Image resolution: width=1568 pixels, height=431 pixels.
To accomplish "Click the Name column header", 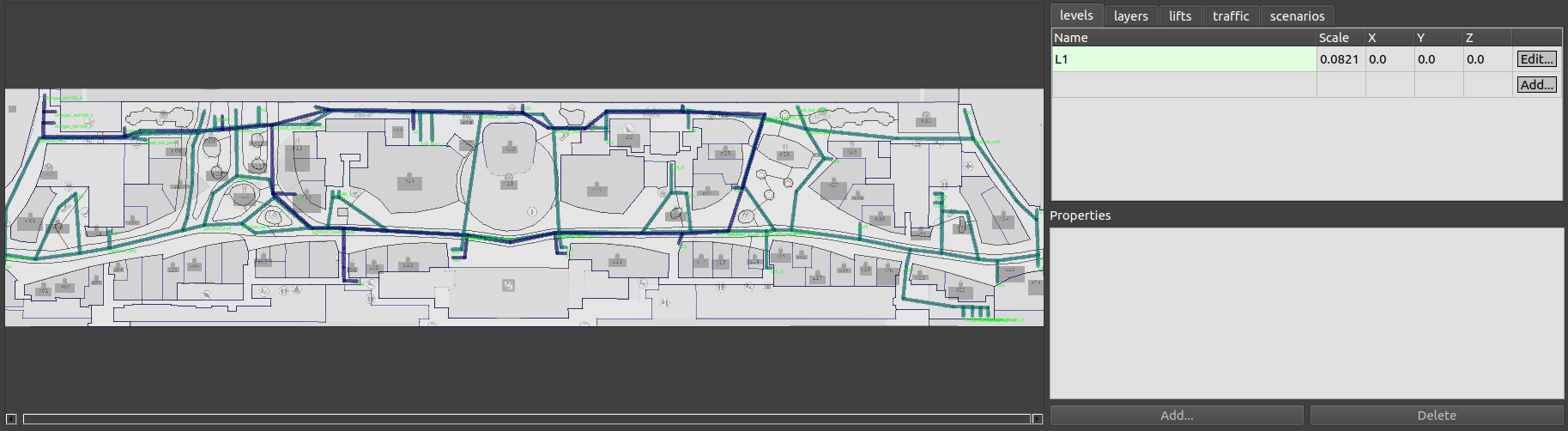I will pos(1184,38).
